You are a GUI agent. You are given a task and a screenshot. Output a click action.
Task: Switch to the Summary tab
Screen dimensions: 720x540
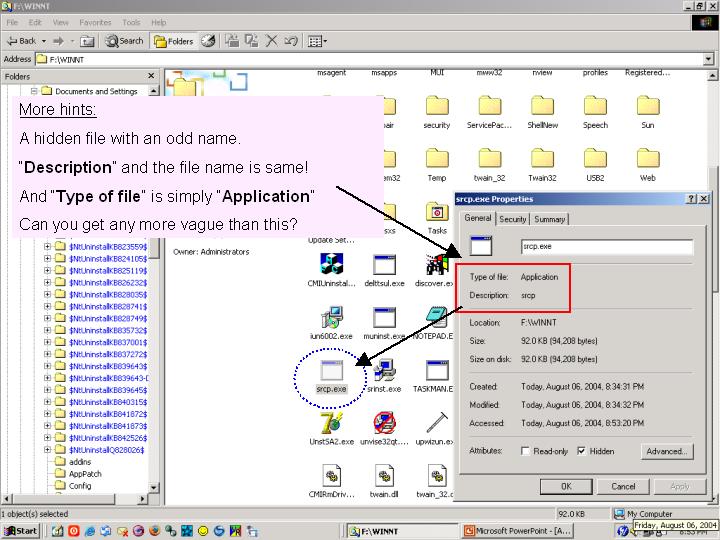pyautogui.click(x=549, y=219)
